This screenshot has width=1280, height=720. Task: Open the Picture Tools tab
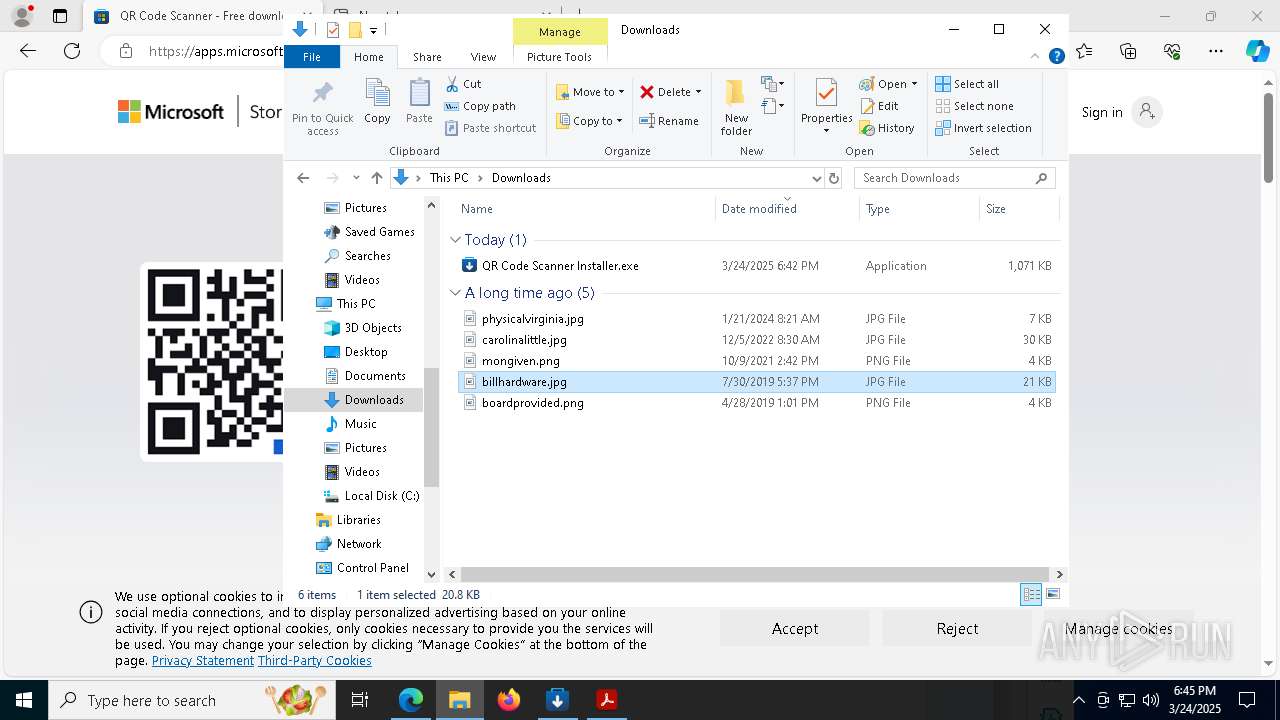pyautogui.click(x=559, y=57)
